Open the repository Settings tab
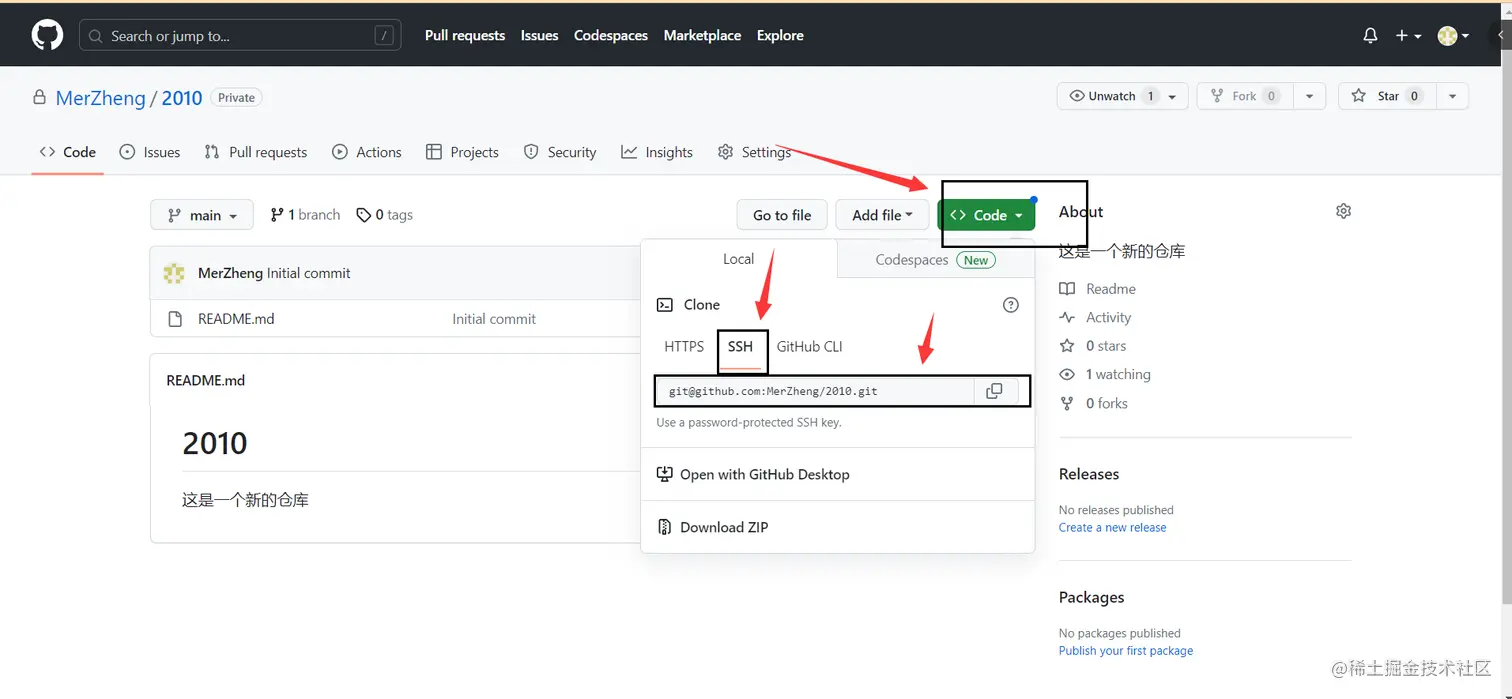Viewport: 1512px width, 699px height. pos(754,152)
